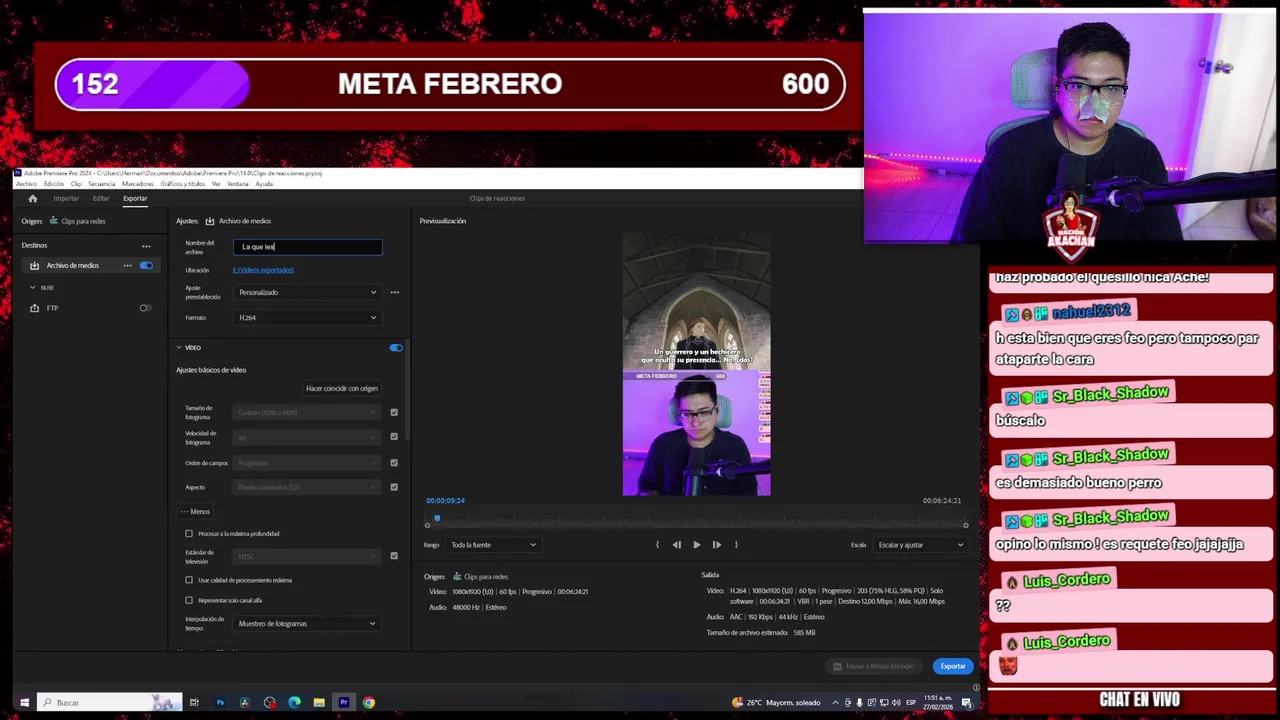Open Estándar de televisión NTSC dropdown
The image size is (1280, 720).
pyautogui.click(x=307, y=556)
